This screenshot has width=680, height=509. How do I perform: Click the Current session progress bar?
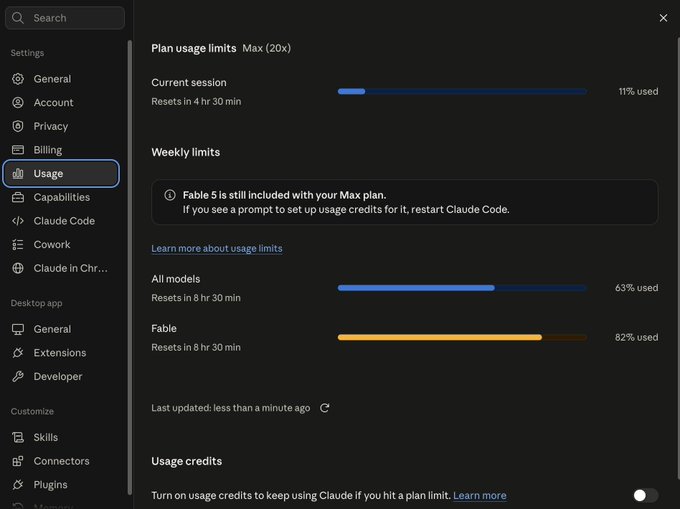point(462,91)
